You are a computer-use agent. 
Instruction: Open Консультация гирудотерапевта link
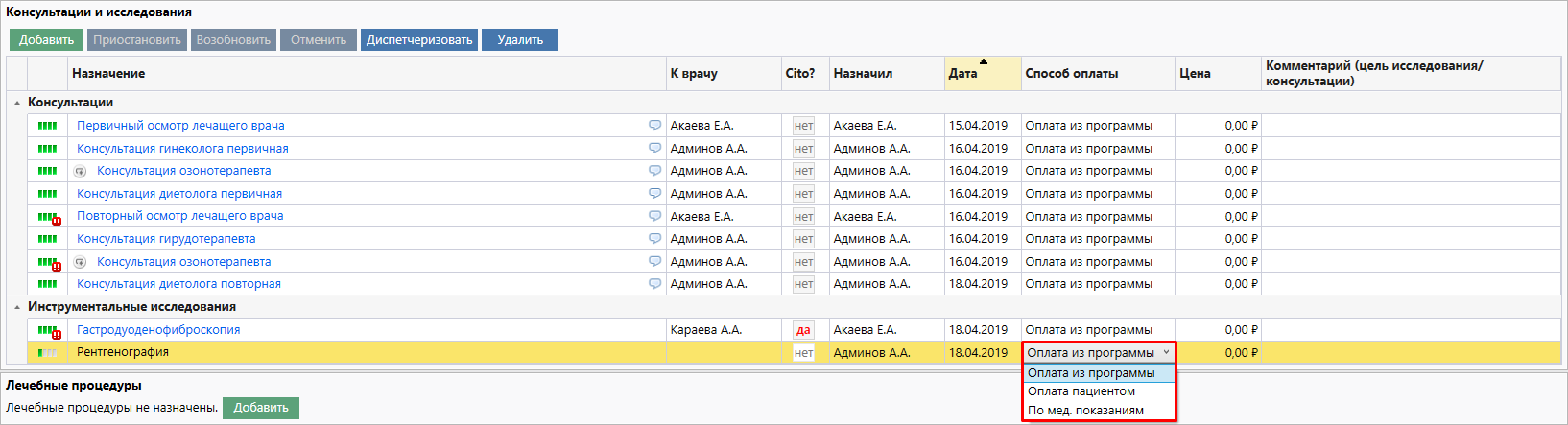click(166, 239)
